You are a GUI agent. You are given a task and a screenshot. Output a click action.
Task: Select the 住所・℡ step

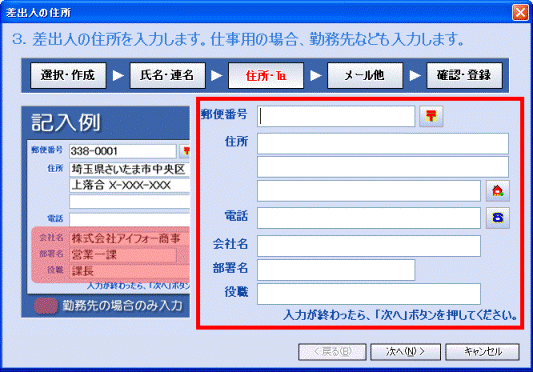coord(266,75)
